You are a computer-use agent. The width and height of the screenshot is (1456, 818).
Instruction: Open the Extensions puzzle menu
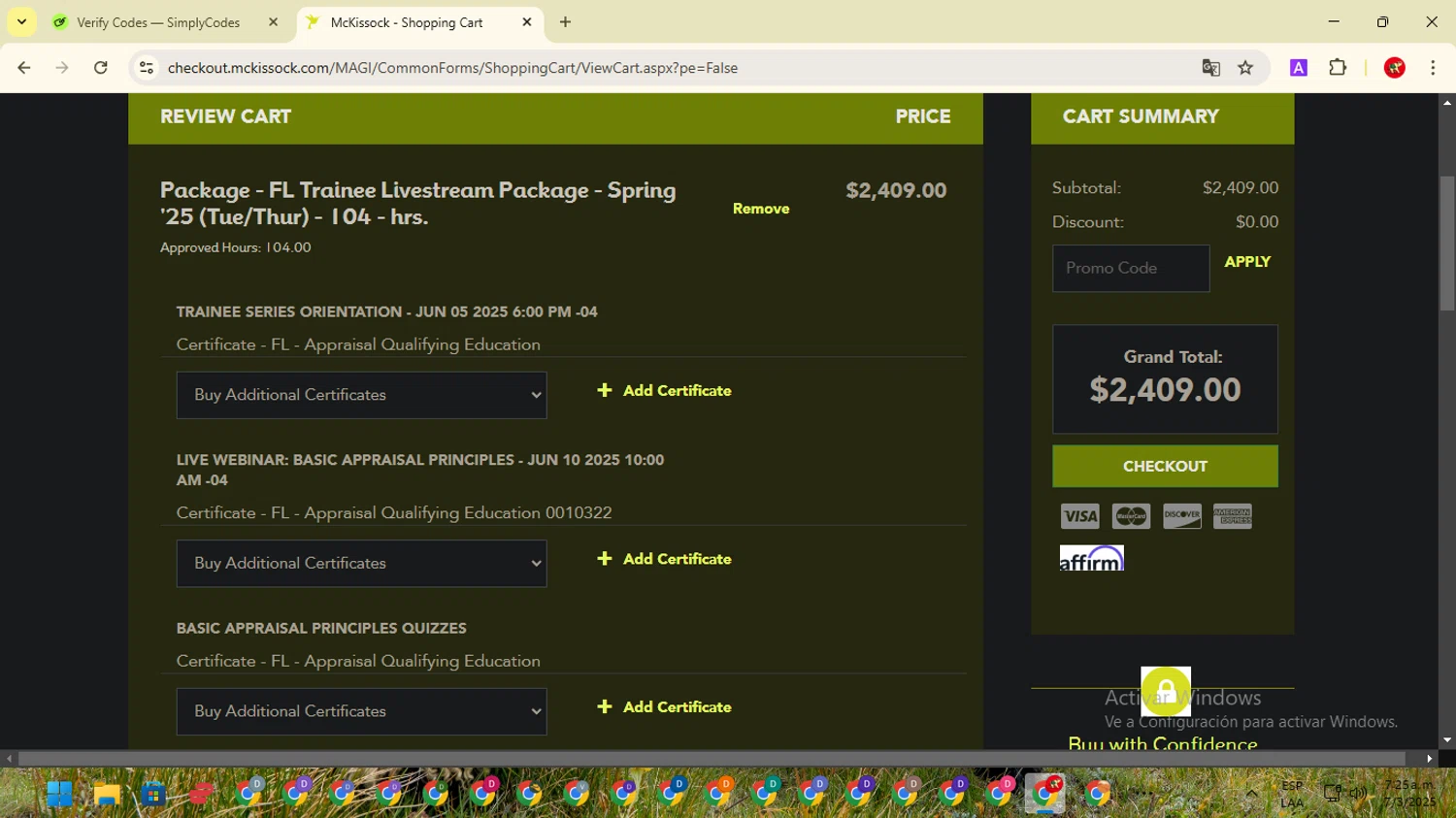[1338, 68]
